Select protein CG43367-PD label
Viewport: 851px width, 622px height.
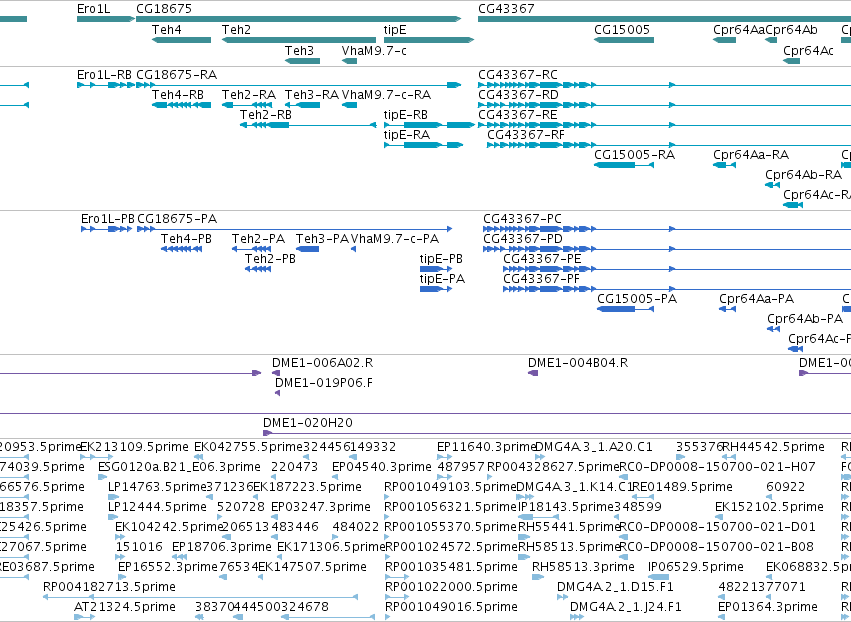tap(523, 239)
